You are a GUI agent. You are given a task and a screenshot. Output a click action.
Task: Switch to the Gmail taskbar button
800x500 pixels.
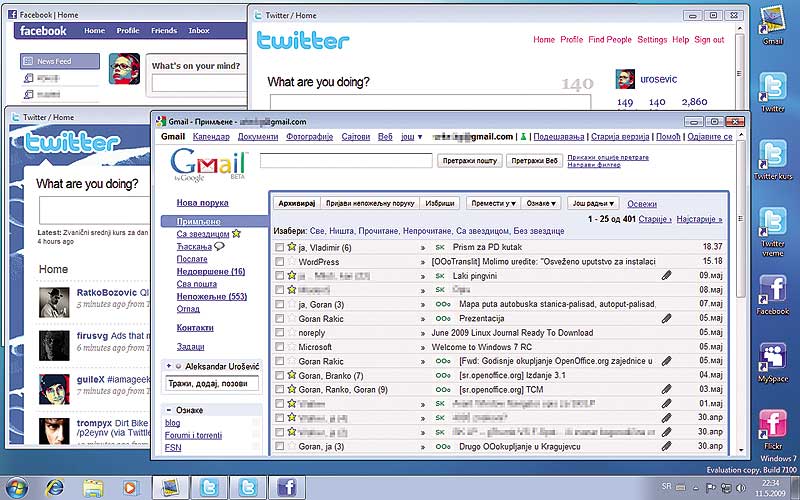pyautogui.click(x=170, y=488)
